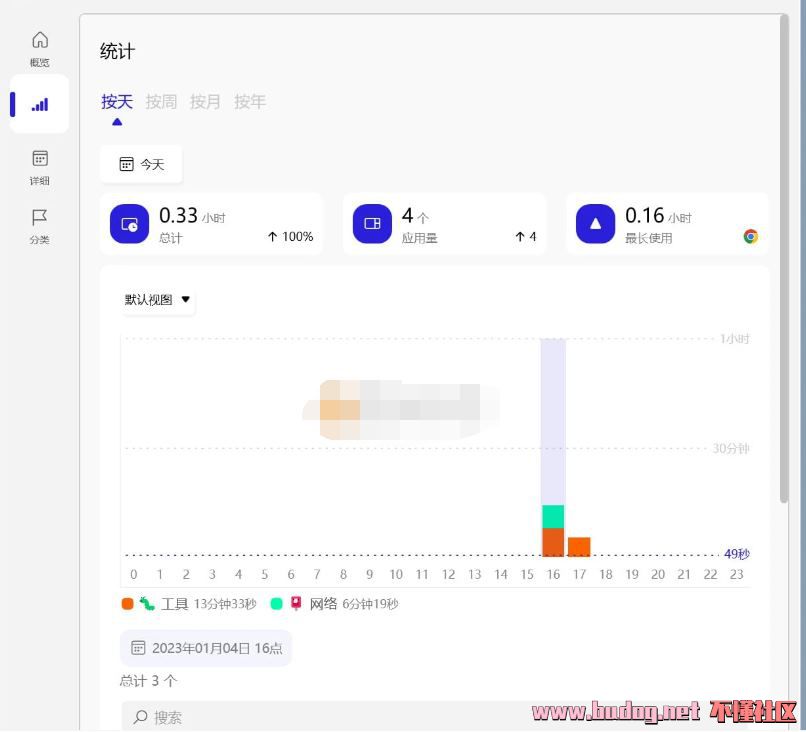Switch to the 按年 tab
The image size is (806, 732).
tap(249, 102)
